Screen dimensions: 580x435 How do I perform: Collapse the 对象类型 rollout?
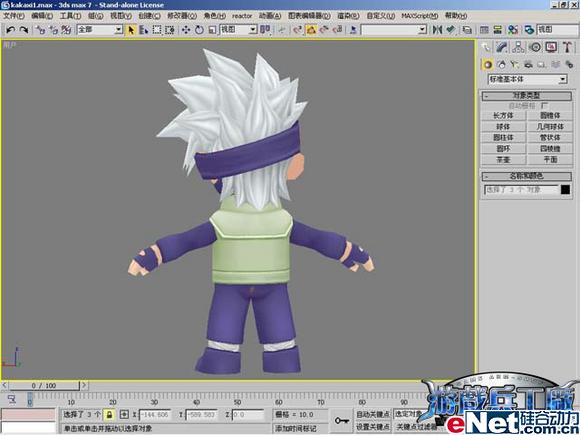pos(527,96)
